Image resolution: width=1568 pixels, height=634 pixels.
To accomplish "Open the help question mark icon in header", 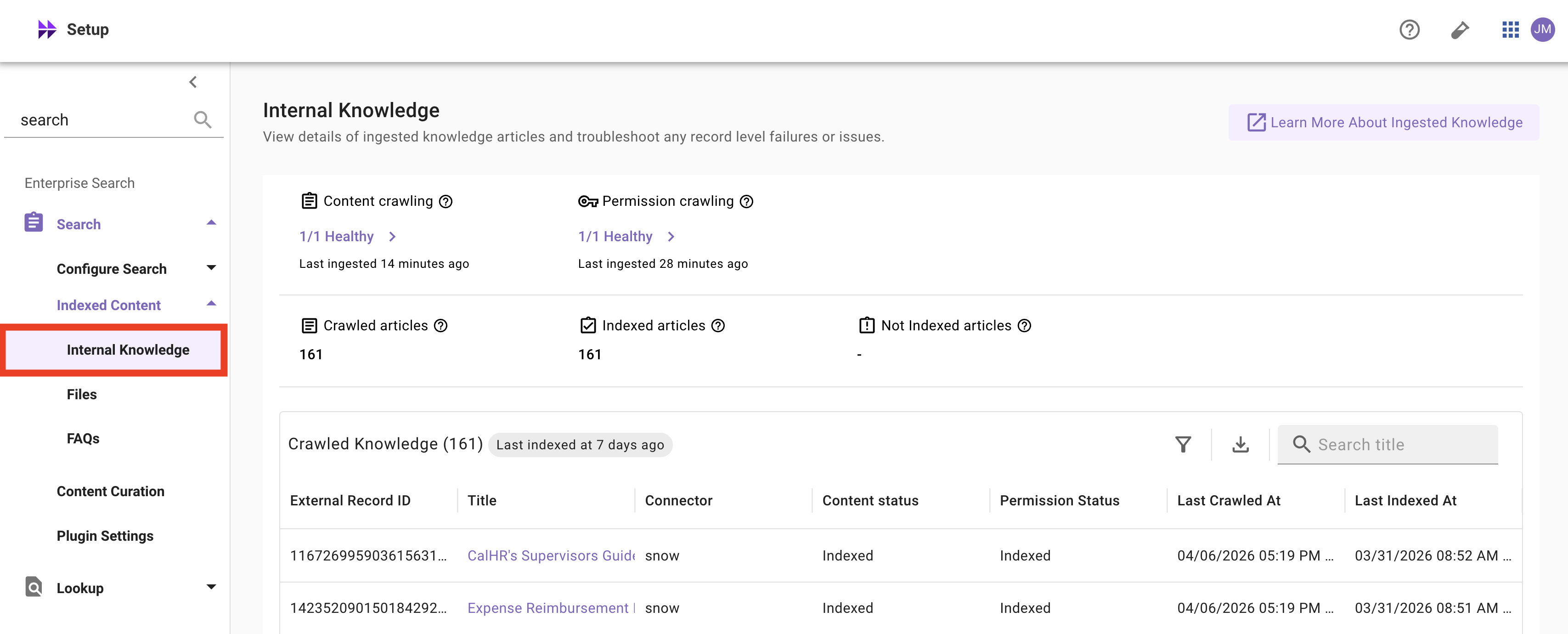I will (x=1409, y=29).
